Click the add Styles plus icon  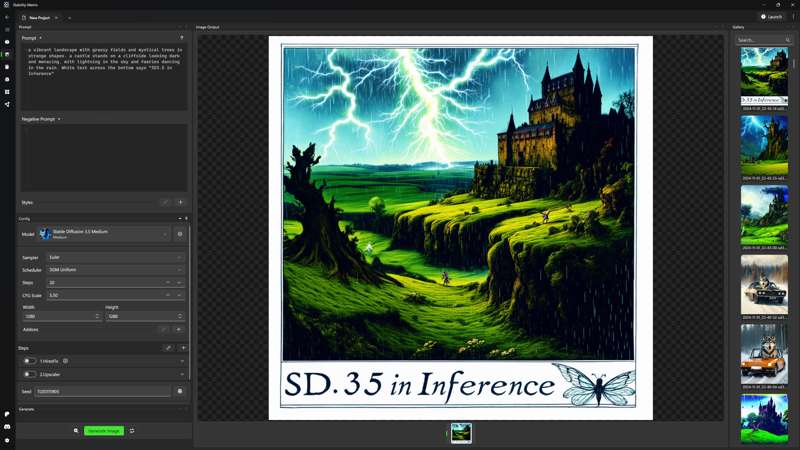pos(180,202)
